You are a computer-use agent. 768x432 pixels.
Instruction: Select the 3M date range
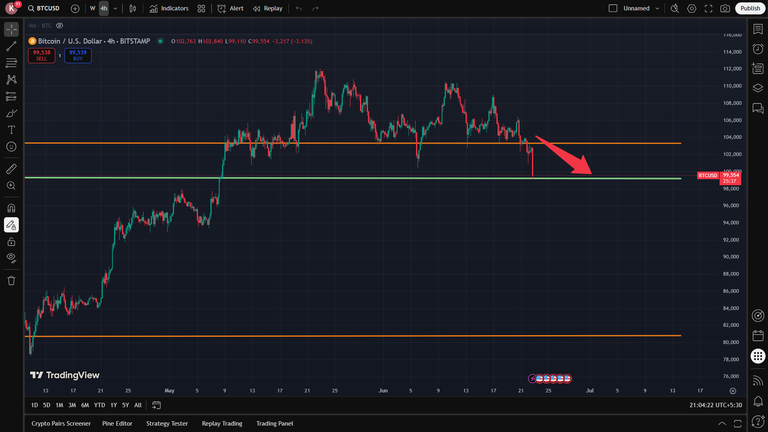pos(72,405)
